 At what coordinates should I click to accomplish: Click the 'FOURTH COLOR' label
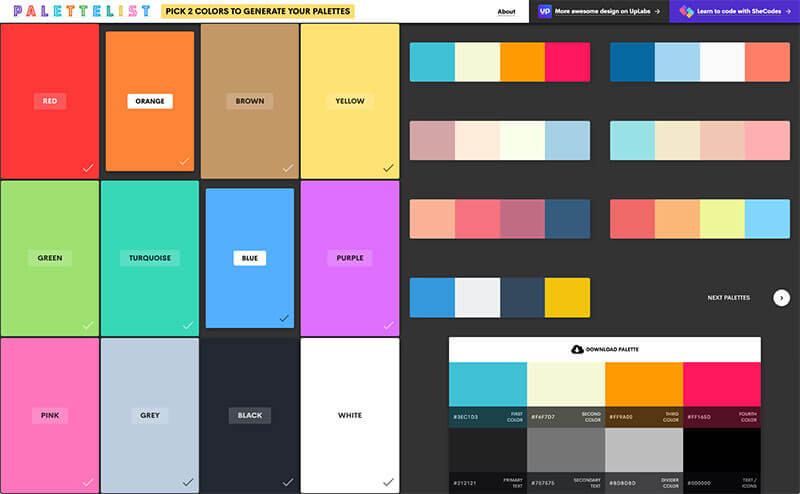point(748,417)
